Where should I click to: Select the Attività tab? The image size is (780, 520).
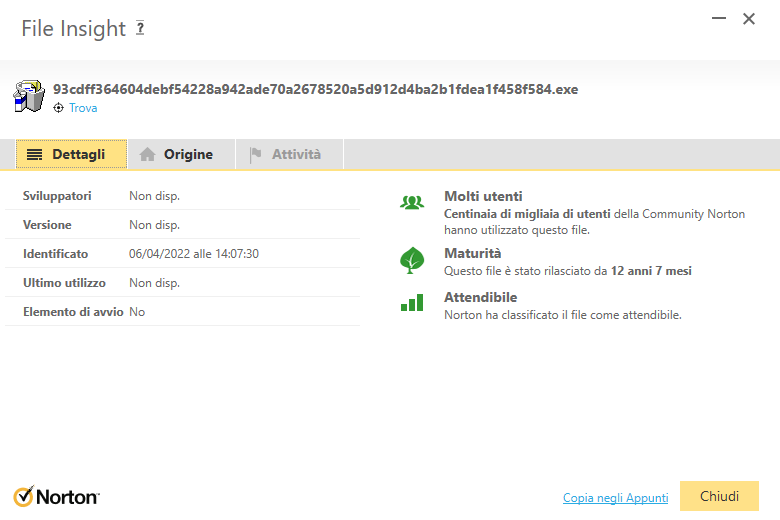(290, 154)
